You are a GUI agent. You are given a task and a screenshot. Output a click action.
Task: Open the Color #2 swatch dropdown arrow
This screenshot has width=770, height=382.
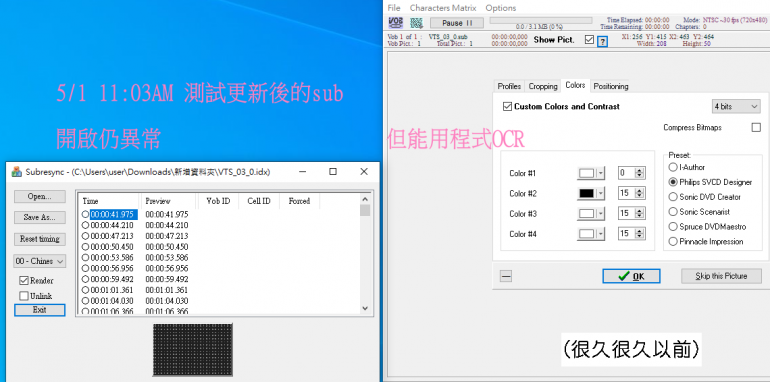click(x=601, y=193)
